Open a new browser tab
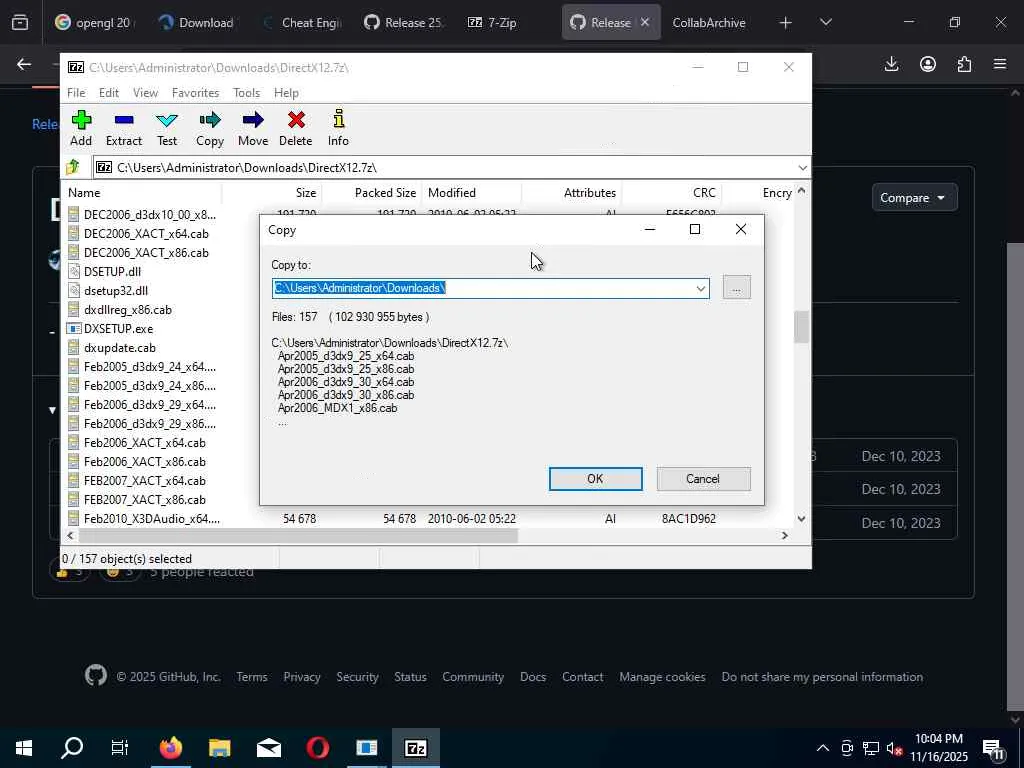The width and height of the screenshot is (1024, 768). [786, 23]
